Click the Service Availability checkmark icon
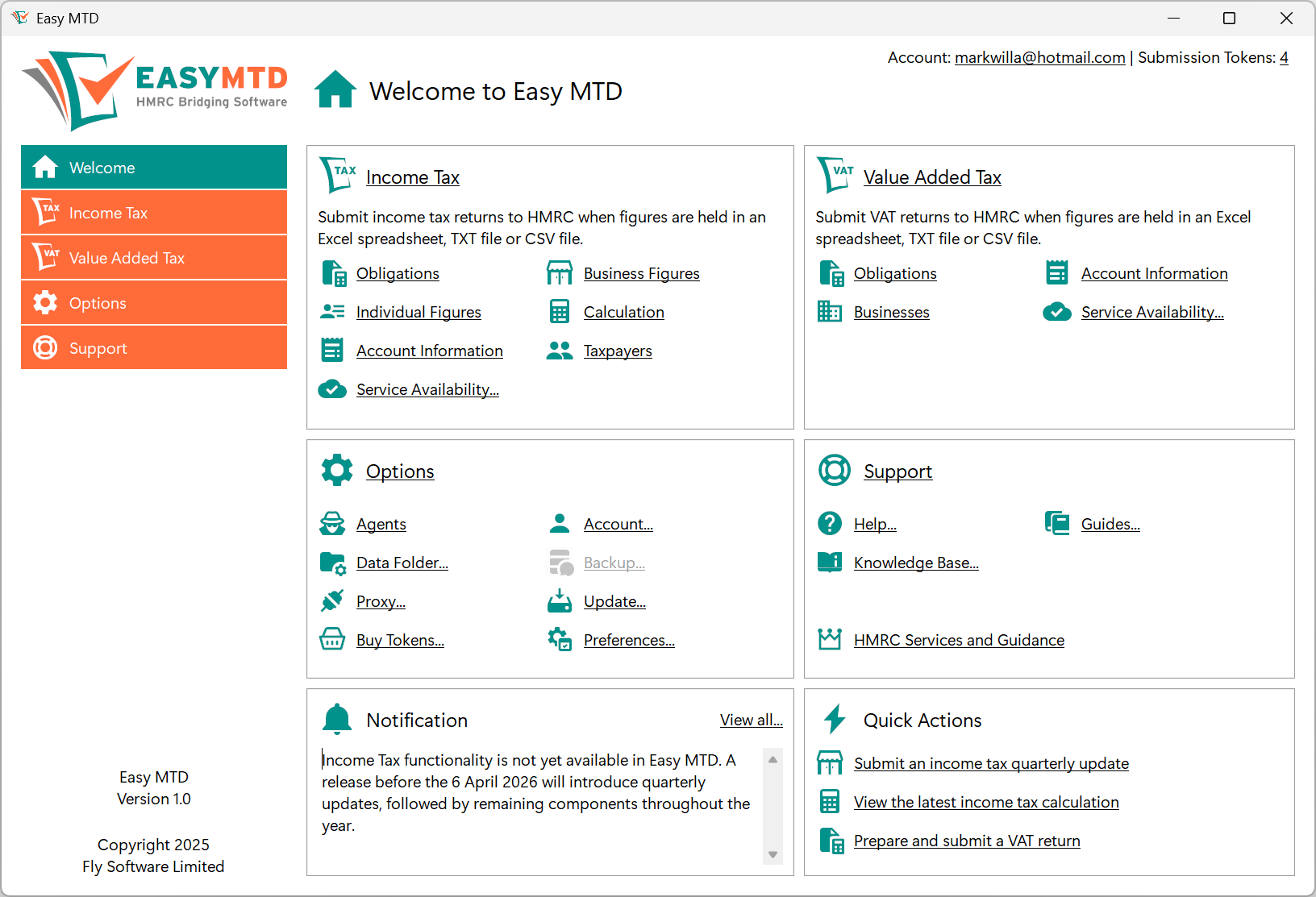Image resolution: width=1316 pixels, height=897 pixels. [332, 388]
